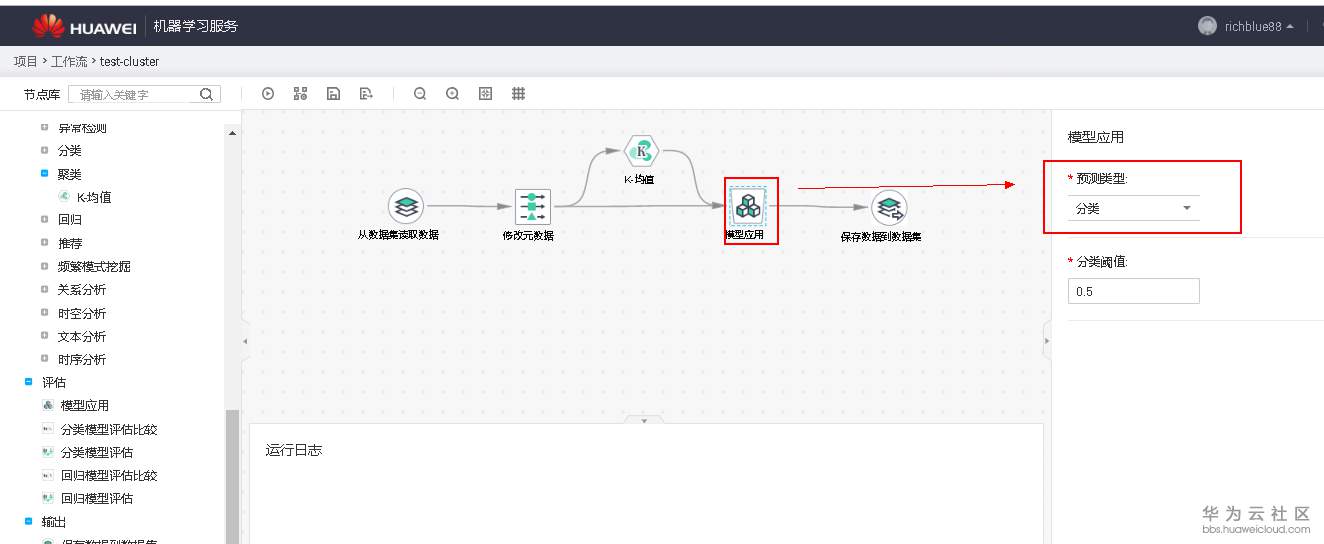The image size is (1324, 544).
Task: Click the search magnifier in node library
Action: point(206,94)
